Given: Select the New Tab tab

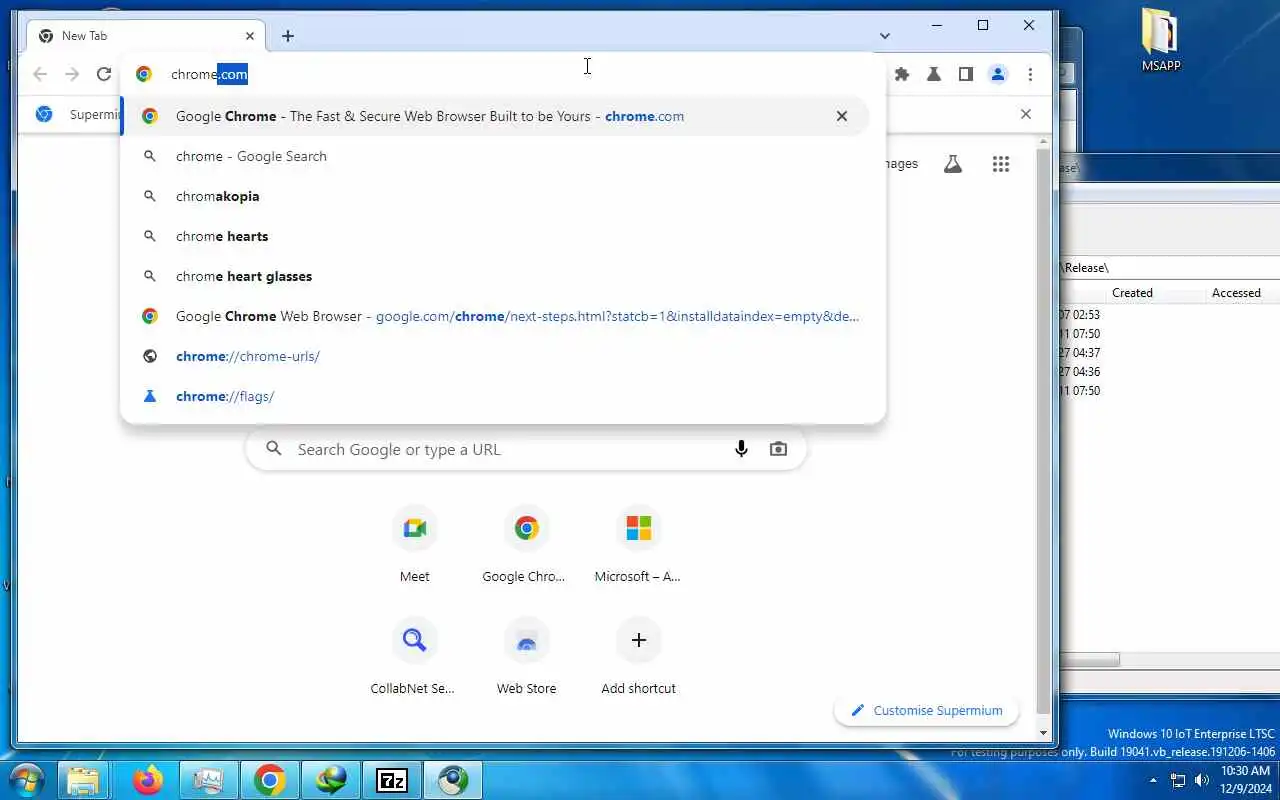Looking at the screenshot, I should [147, 36].
